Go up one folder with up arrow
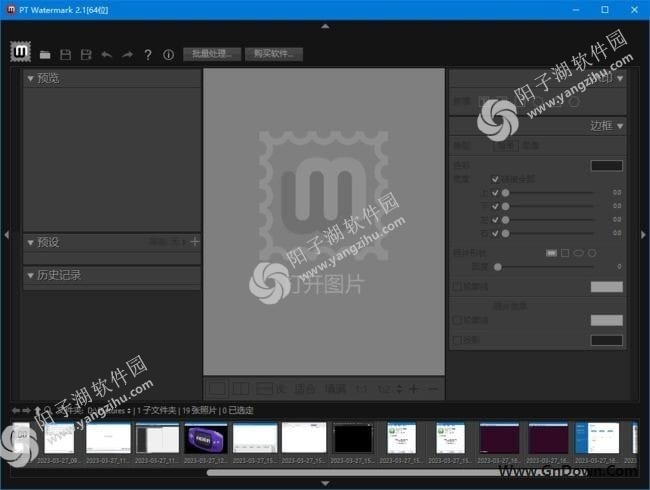Screen dimensions: 650x490 click(x=38, y=410)
